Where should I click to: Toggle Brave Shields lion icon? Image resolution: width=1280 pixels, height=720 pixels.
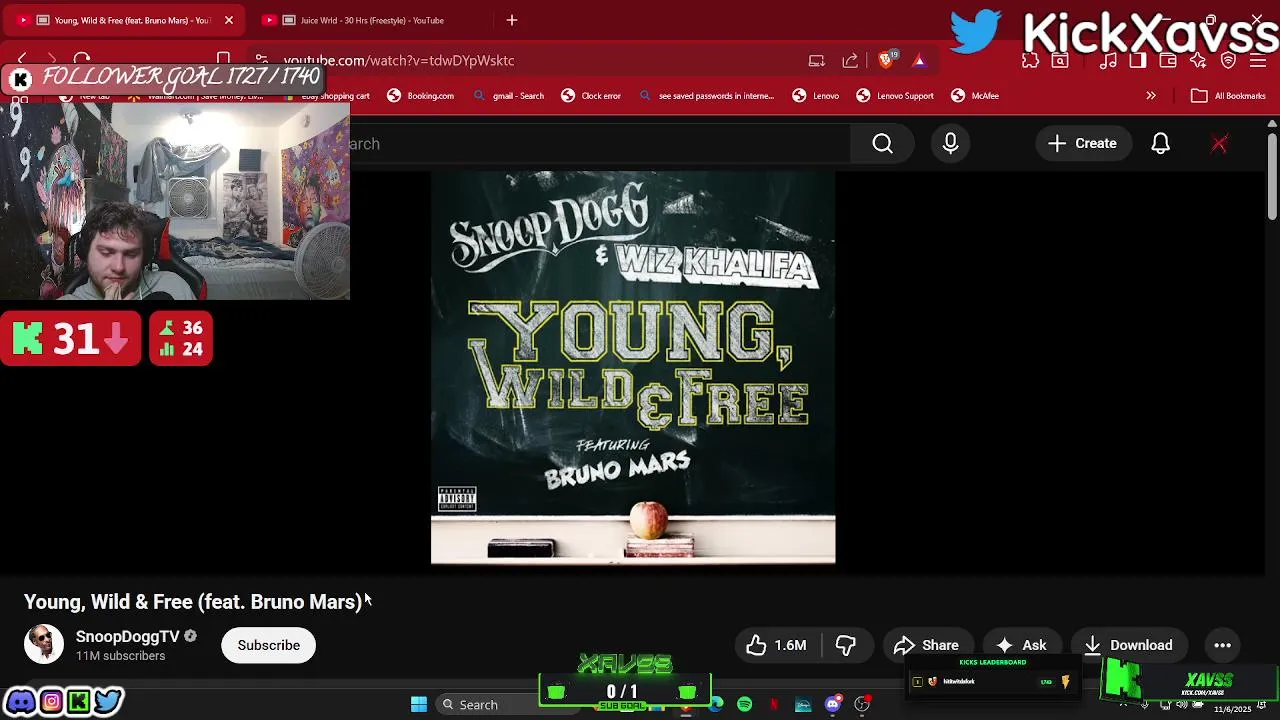[x=886, y=60]
